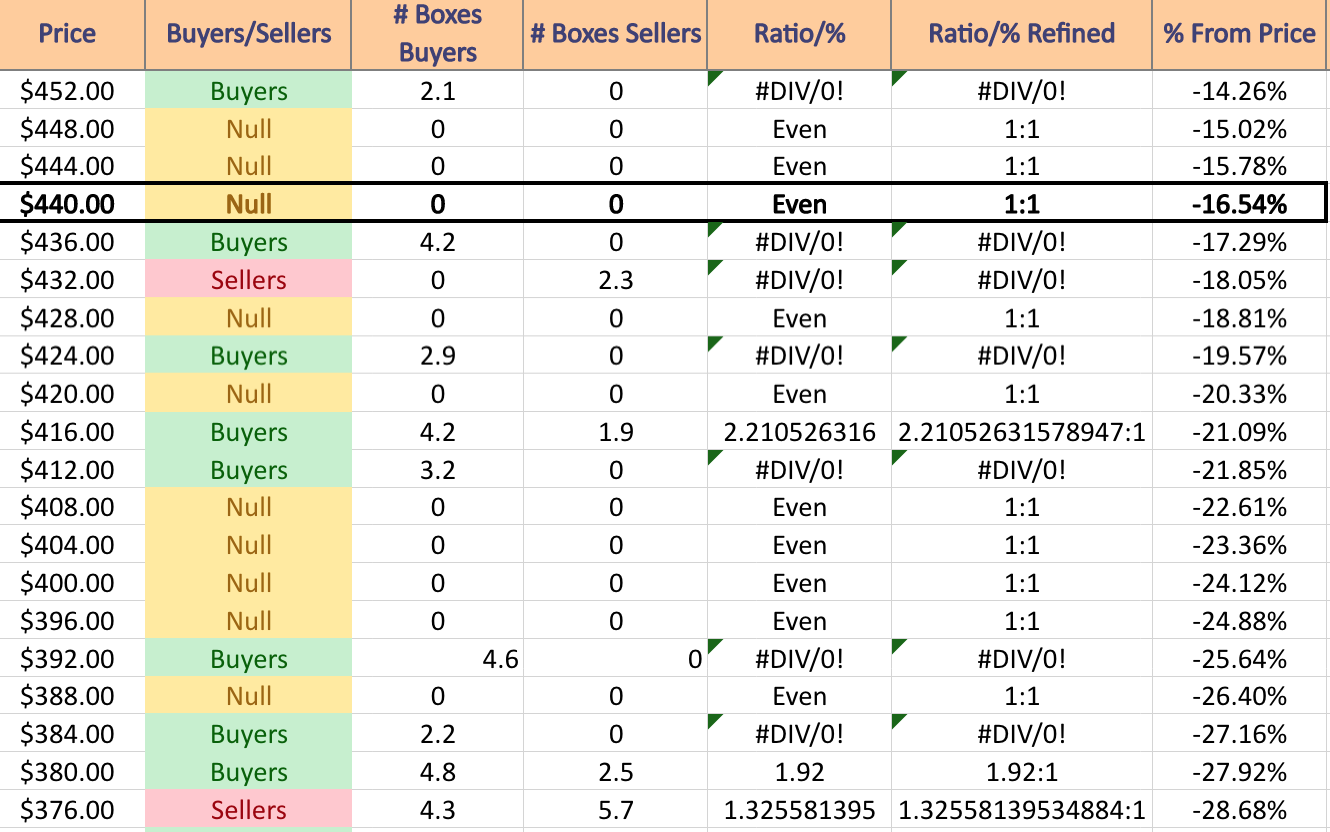Select the 2.21052631578947:1 refined ratio cell
Viewport: 1330px width, 832px height.
pos(1022,432)
